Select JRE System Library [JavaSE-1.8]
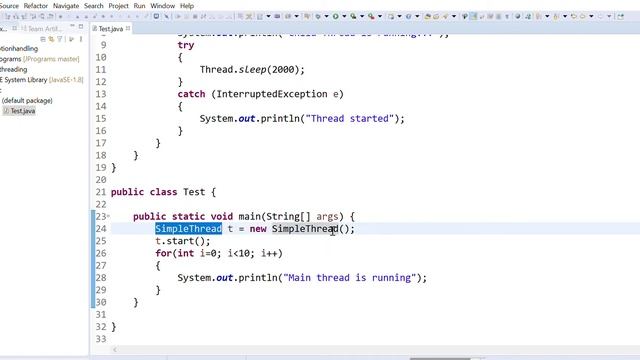The width and height of the screenshot is (640, 360). [x=42, y=80]
